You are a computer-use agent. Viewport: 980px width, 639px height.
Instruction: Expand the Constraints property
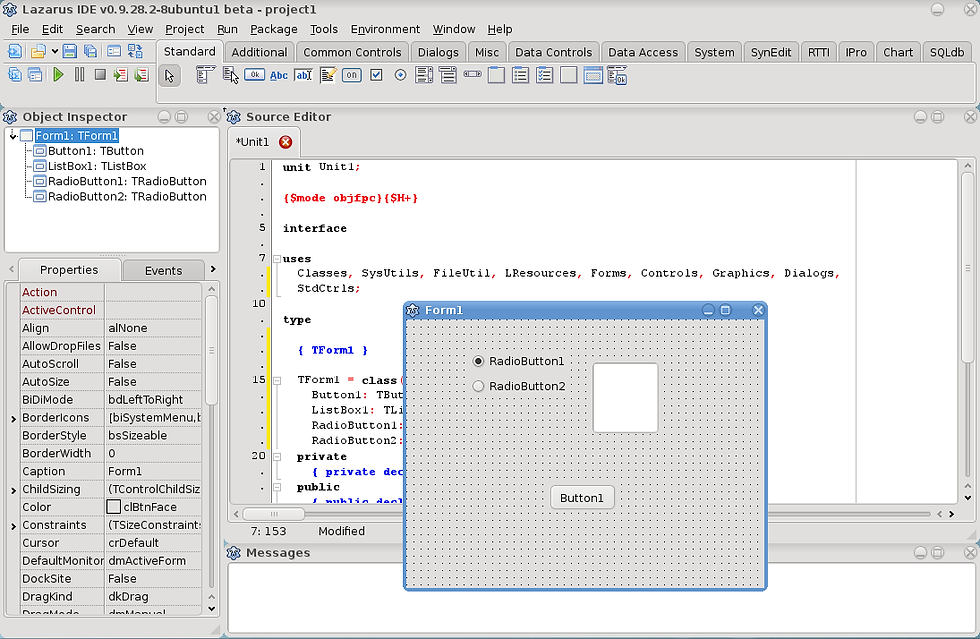point(13,526)
